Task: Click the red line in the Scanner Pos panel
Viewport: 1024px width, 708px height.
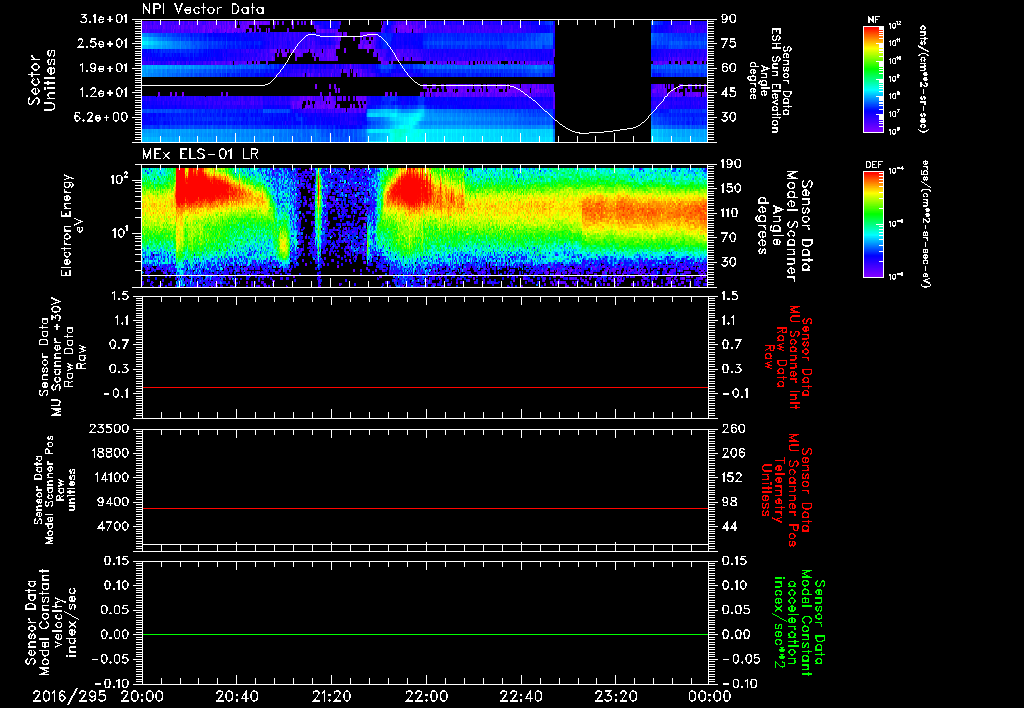Action: 424,509
